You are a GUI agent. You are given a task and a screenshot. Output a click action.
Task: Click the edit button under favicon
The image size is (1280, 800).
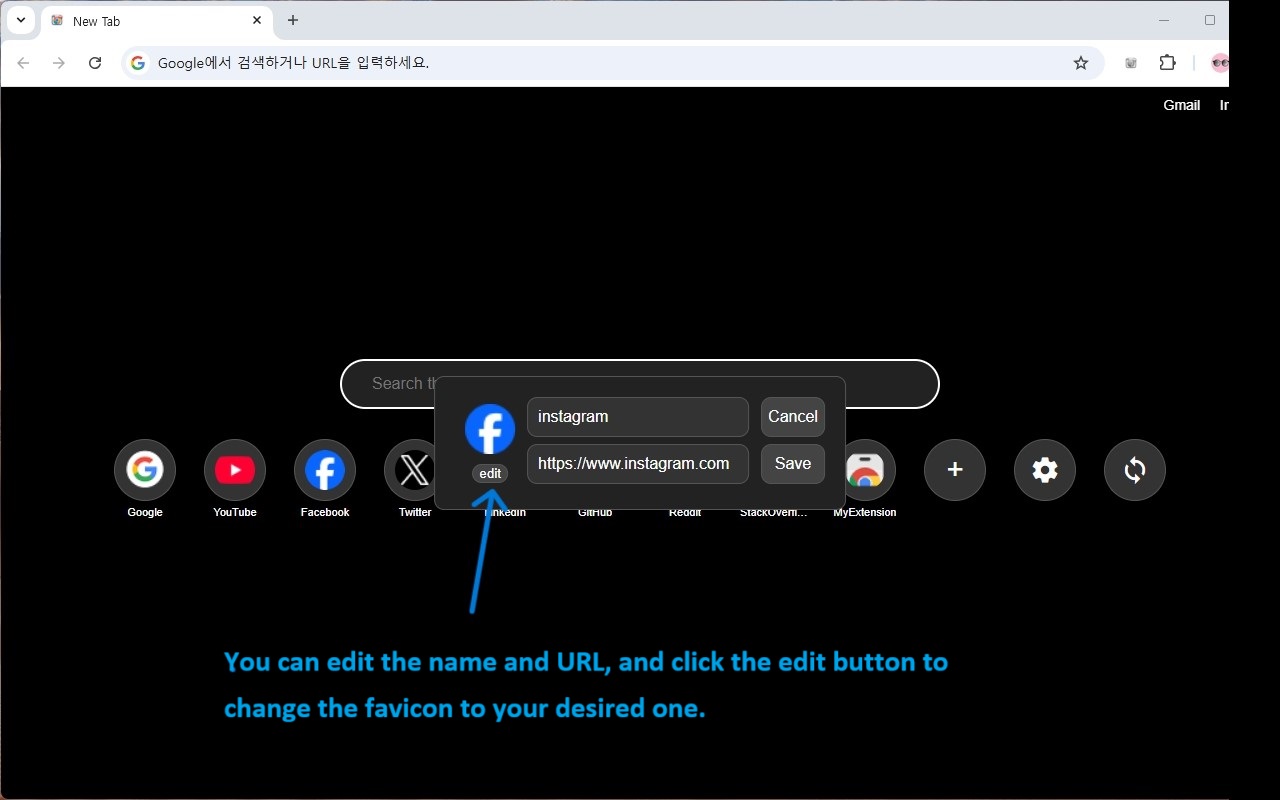pyautogui.click(x=490, y=474)
